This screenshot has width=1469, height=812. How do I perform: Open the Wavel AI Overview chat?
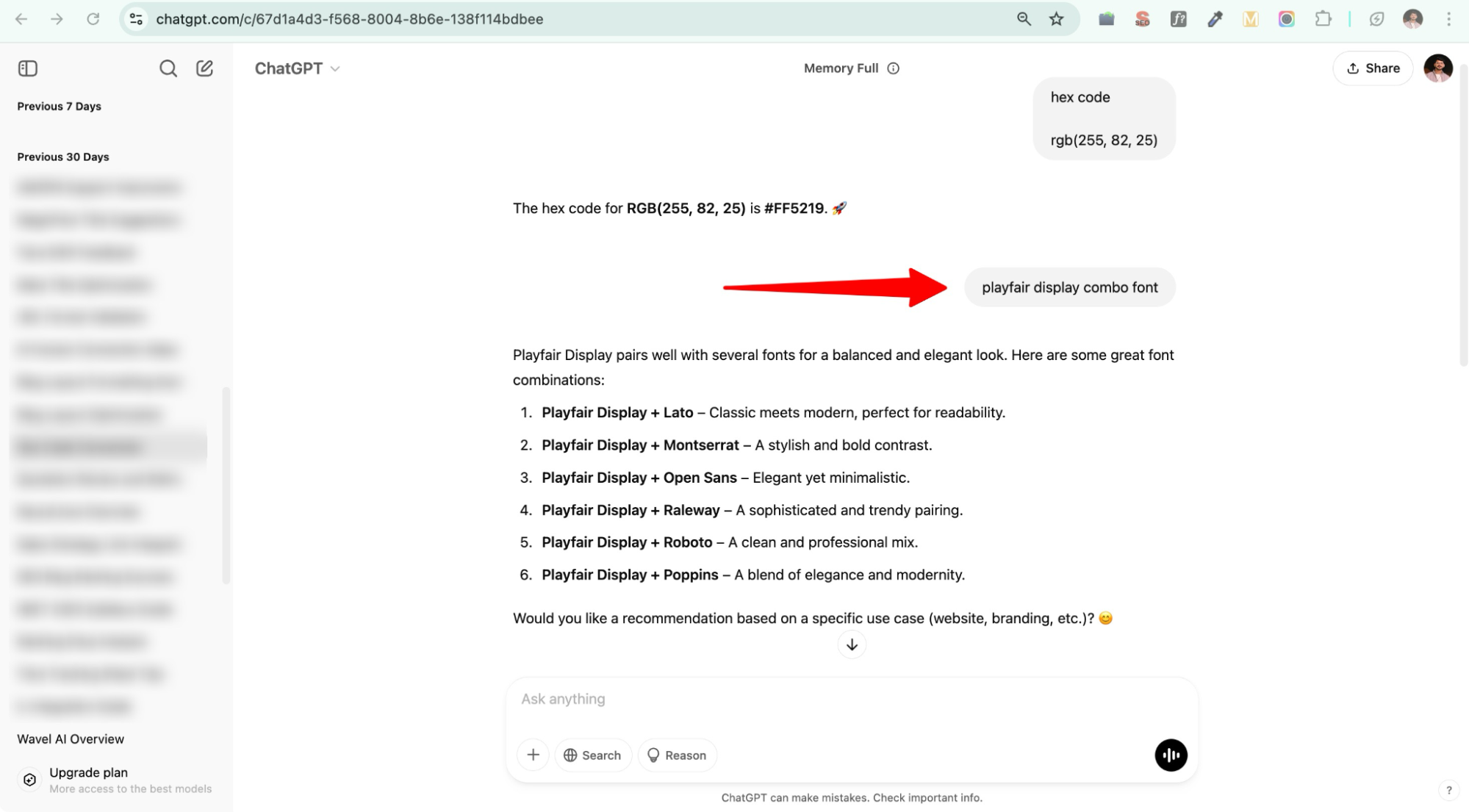coord(71,739)
